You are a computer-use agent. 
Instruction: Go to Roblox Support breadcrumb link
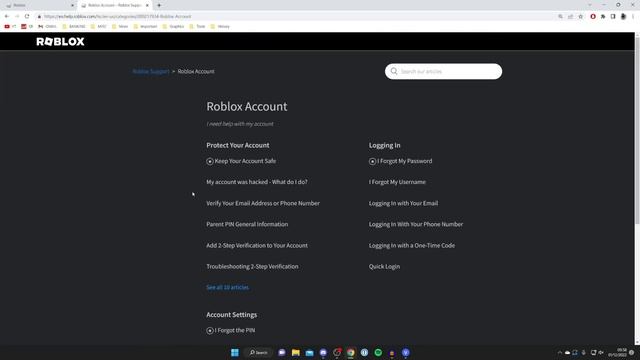click(x=151, y=71)
